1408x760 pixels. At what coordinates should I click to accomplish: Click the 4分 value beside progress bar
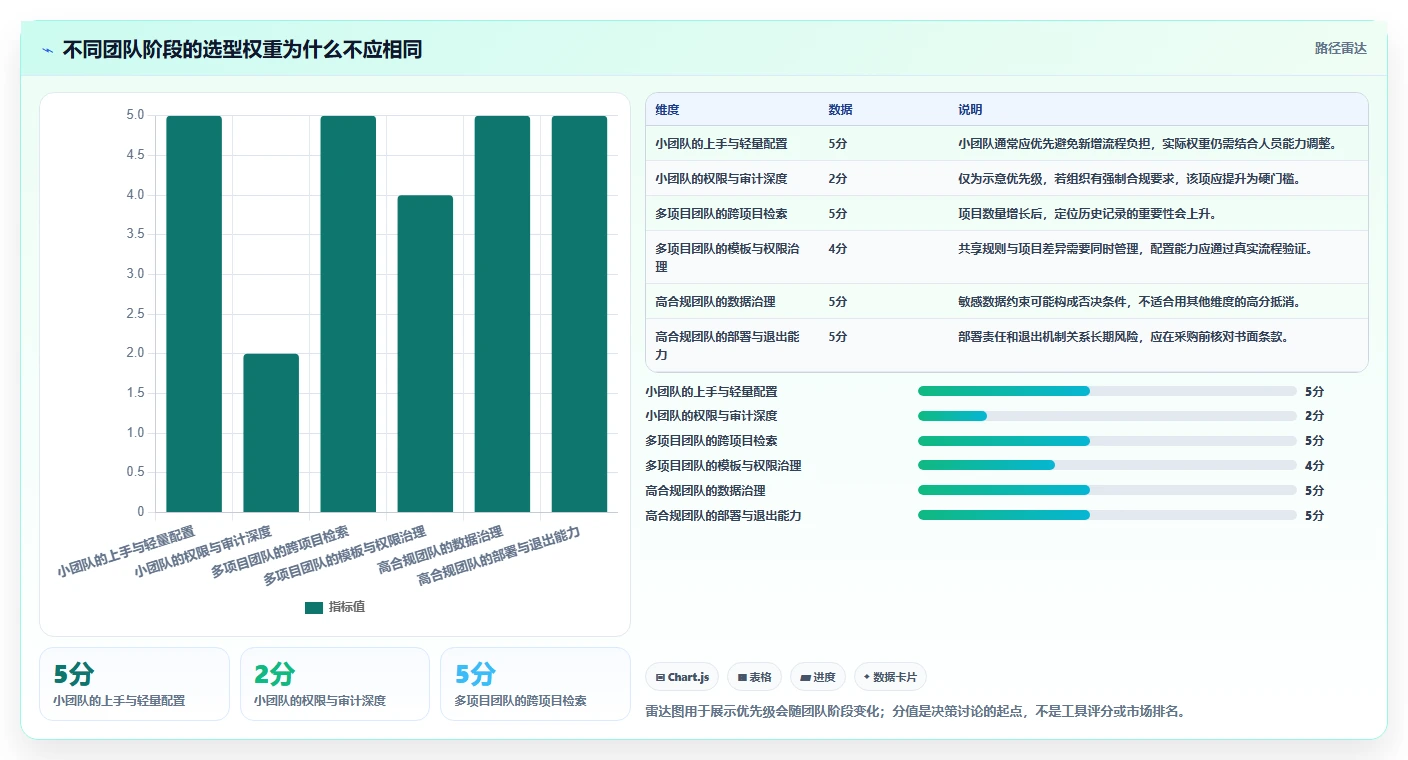point(1314,465)
